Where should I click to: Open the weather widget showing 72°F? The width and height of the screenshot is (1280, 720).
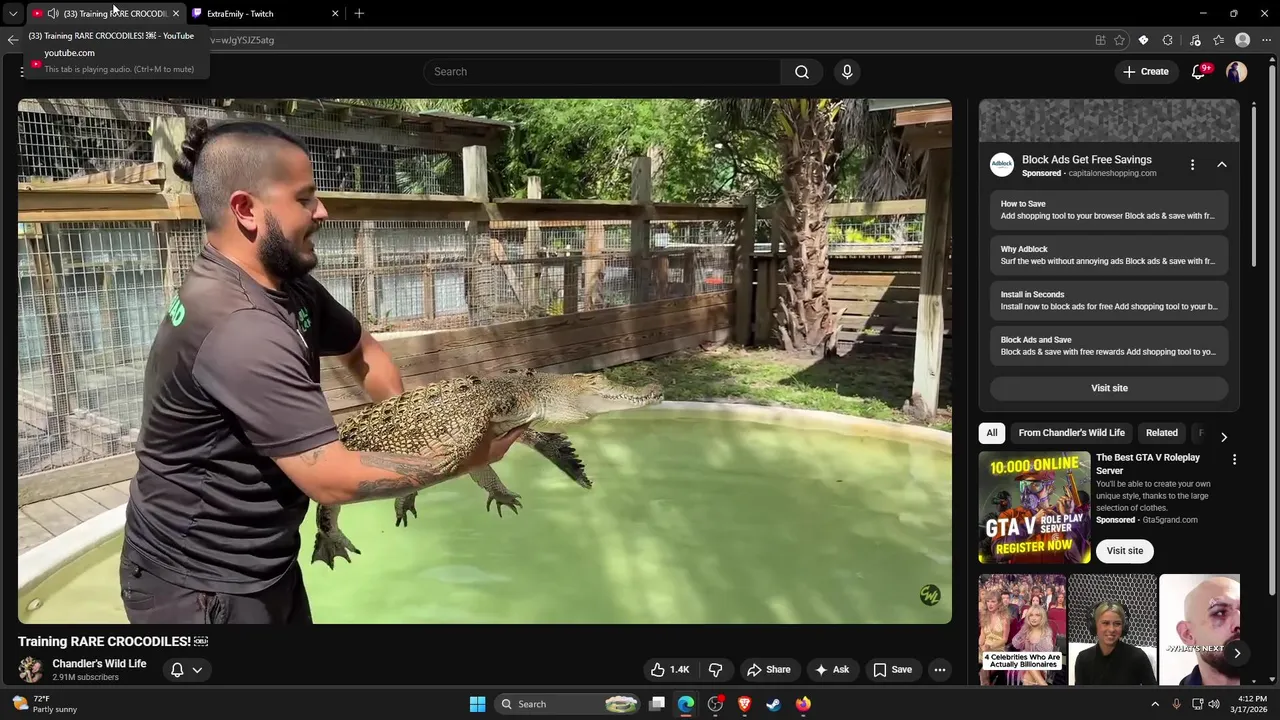click(x=42, y=704)
